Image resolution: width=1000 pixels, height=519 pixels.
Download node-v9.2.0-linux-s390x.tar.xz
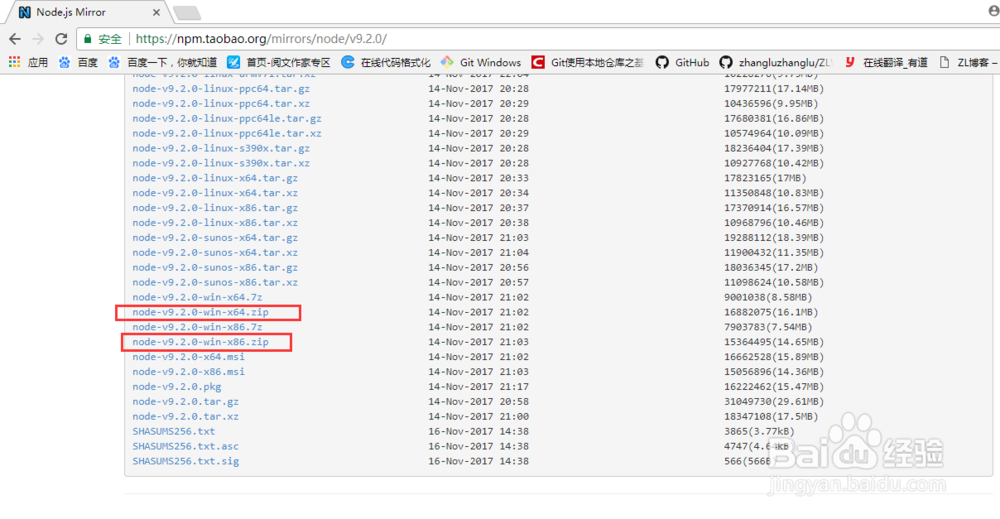click(x=221, y=163)
